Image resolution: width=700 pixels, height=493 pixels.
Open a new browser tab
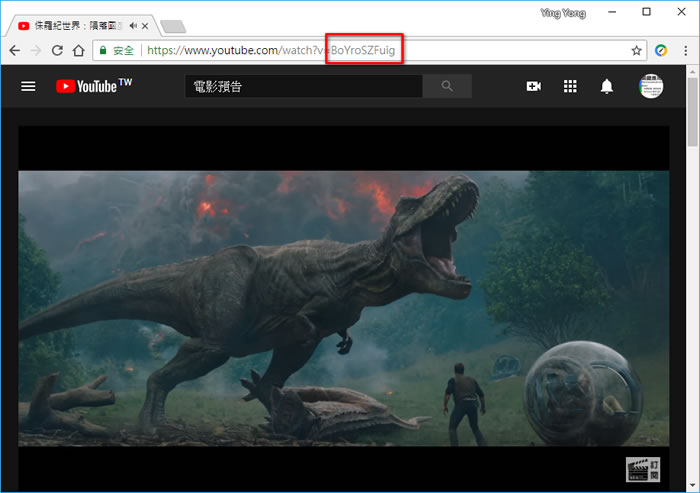click(172, 26)
